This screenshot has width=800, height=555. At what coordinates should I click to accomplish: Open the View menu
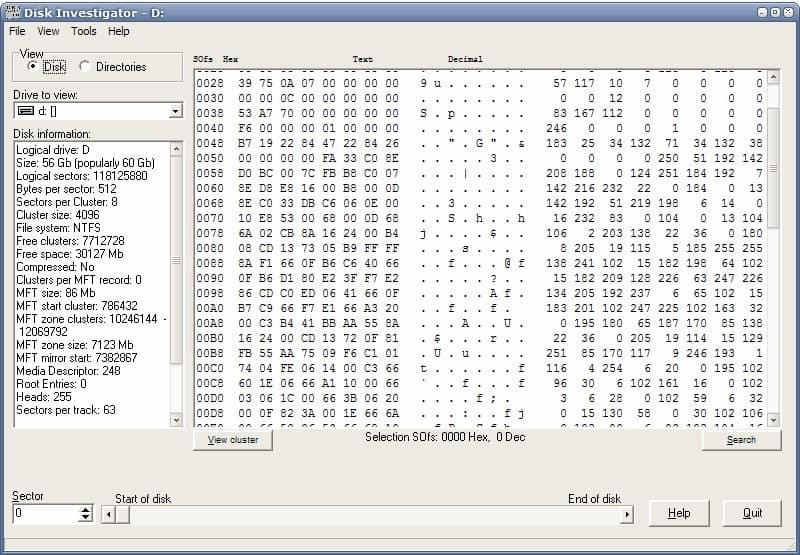pos(48,31)
